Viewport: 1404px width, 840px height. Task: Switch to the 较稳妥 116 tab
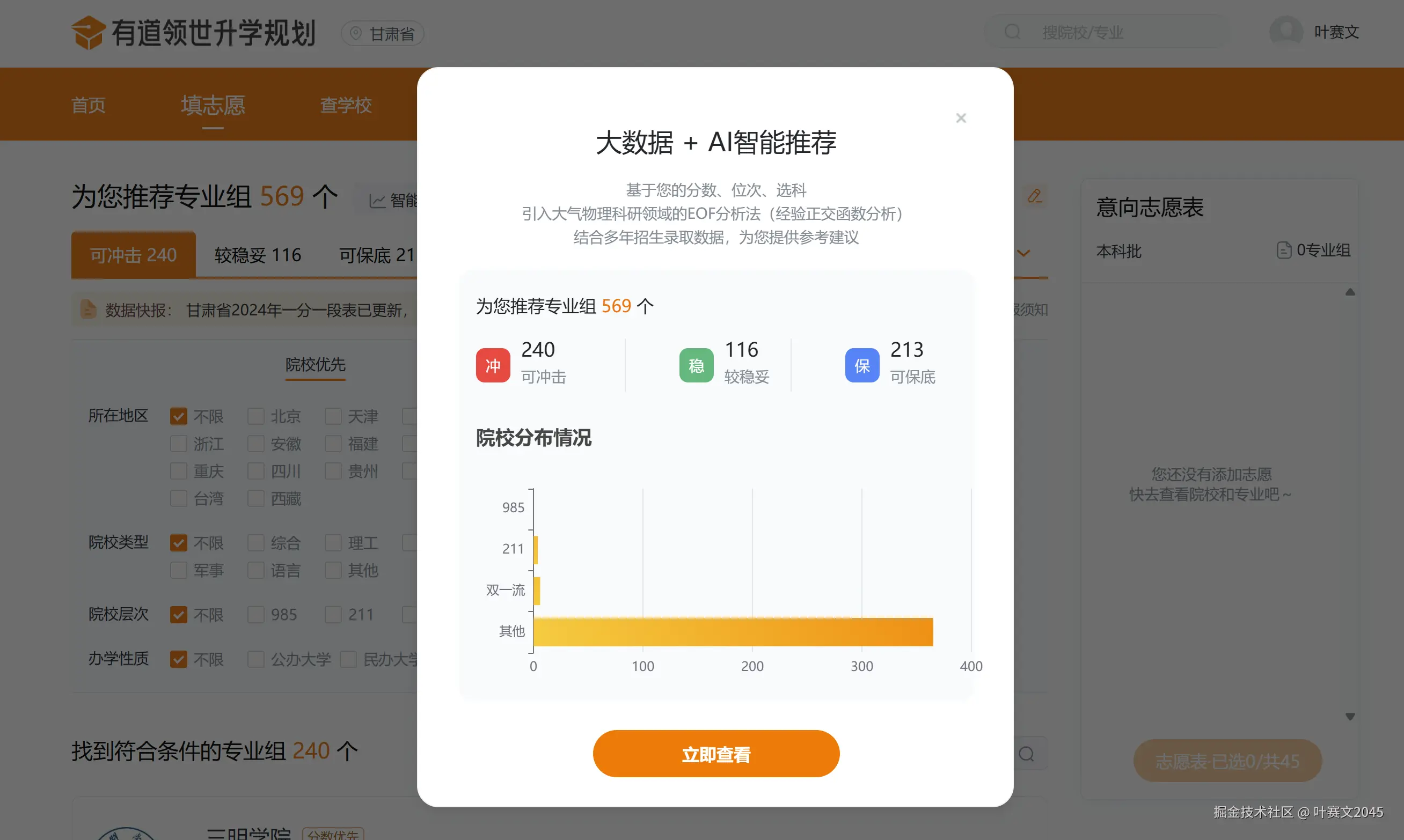pos(258,255)
